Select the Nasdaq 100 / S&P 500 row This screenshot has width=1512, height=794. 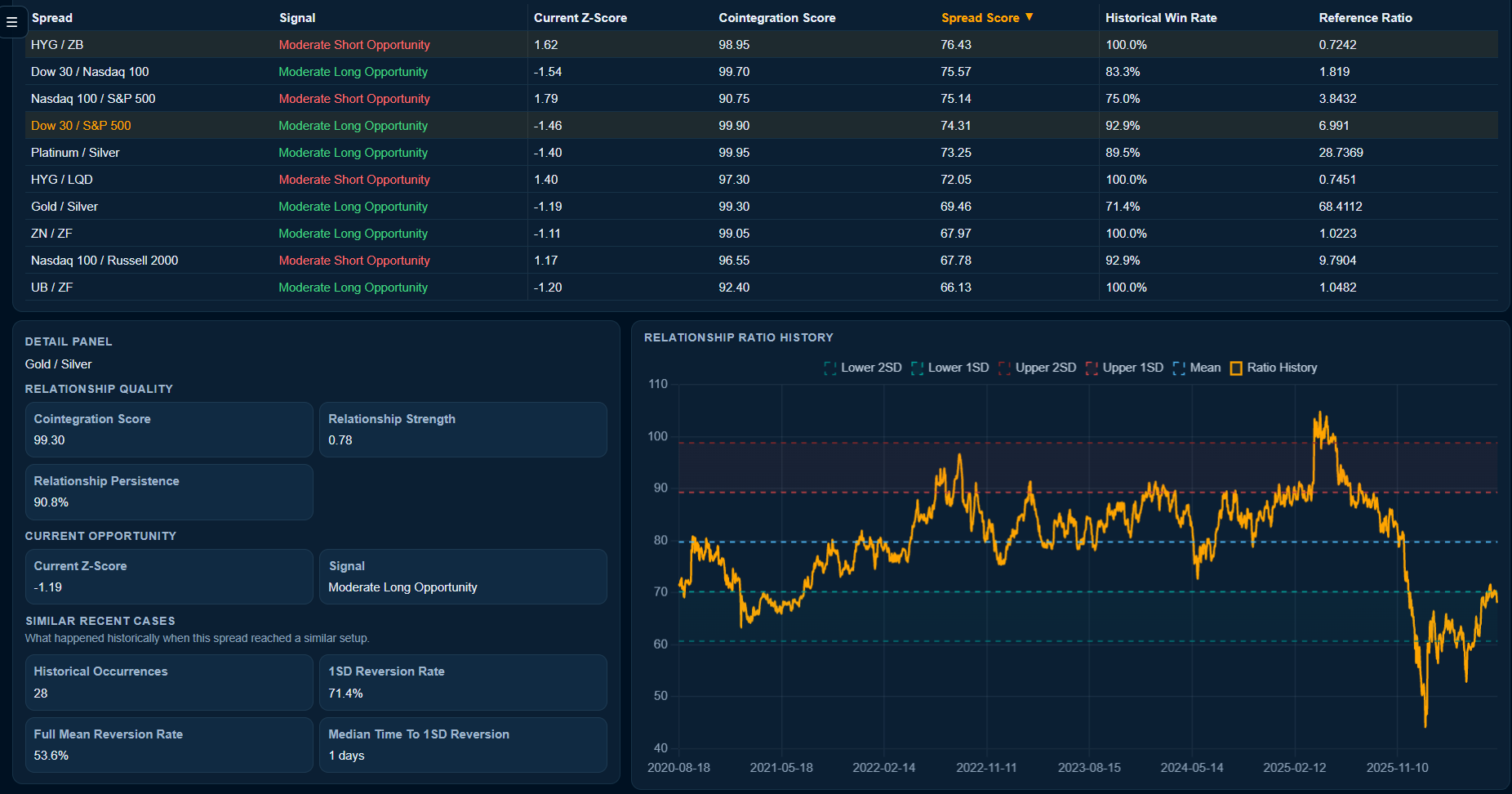pos(762,99)
